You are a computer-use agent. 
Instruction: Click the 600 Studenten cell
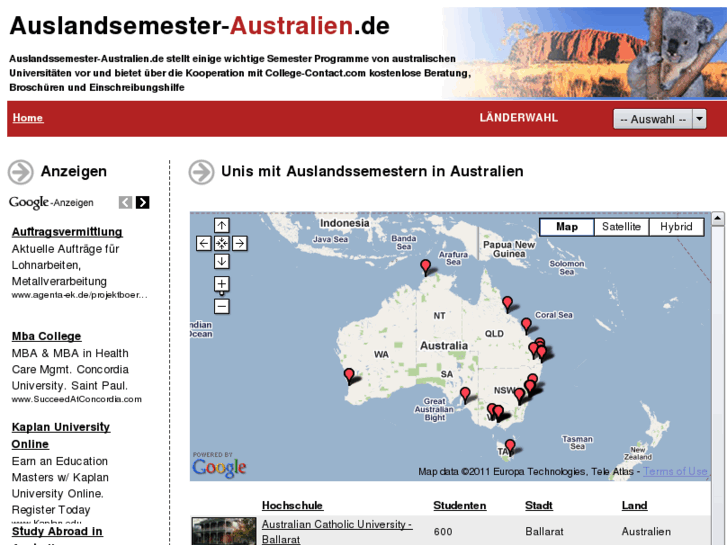click(x=443, y=532)
